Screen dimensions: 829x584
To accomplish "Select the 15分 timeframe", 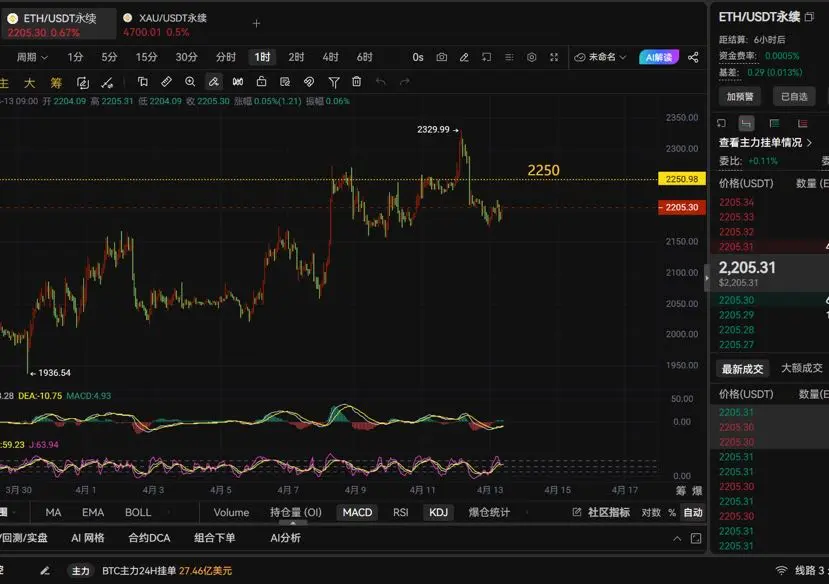I will point(146,57).
